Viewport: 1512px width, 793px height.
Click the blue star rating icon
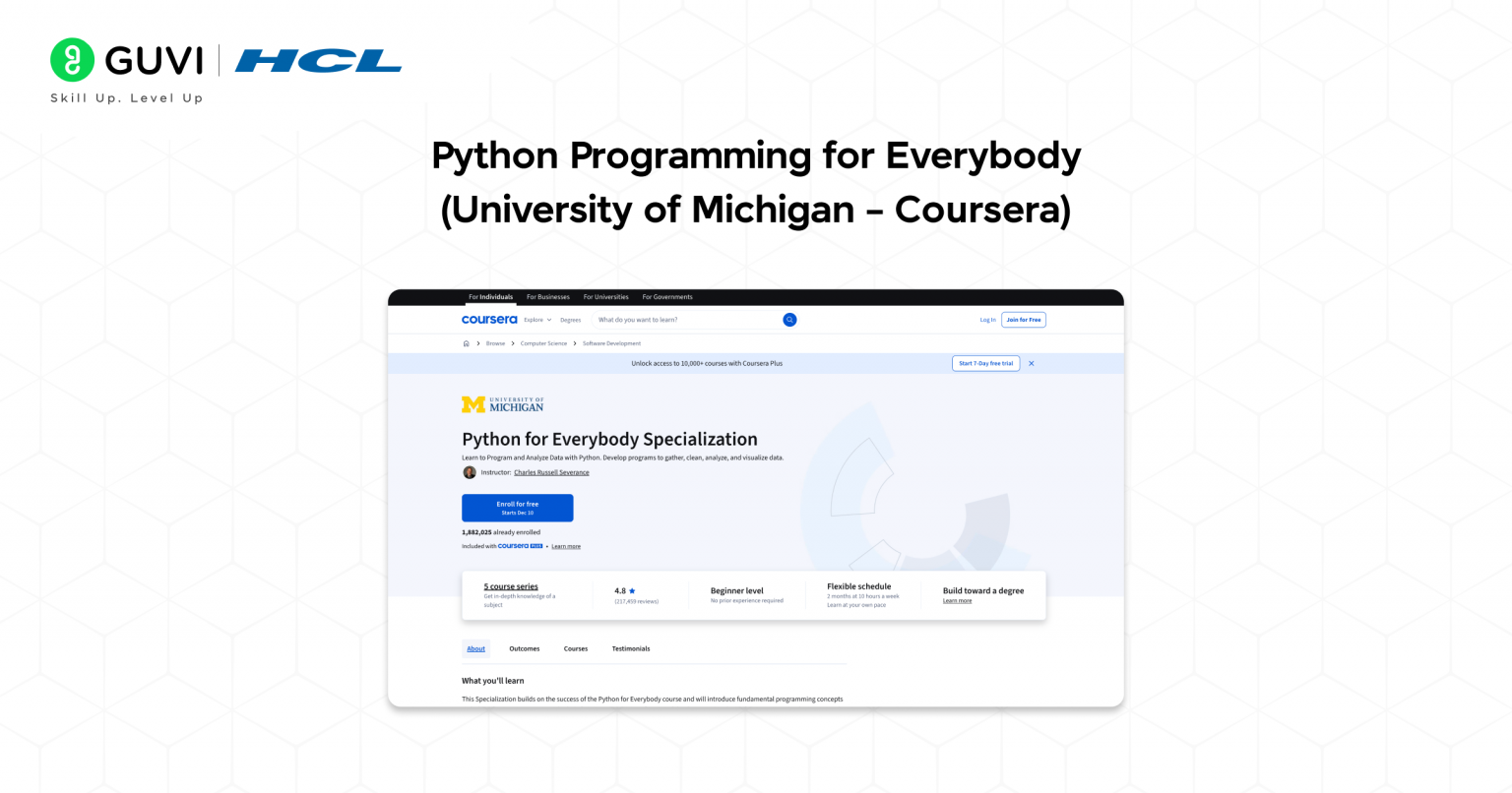[x=632, y=591]
